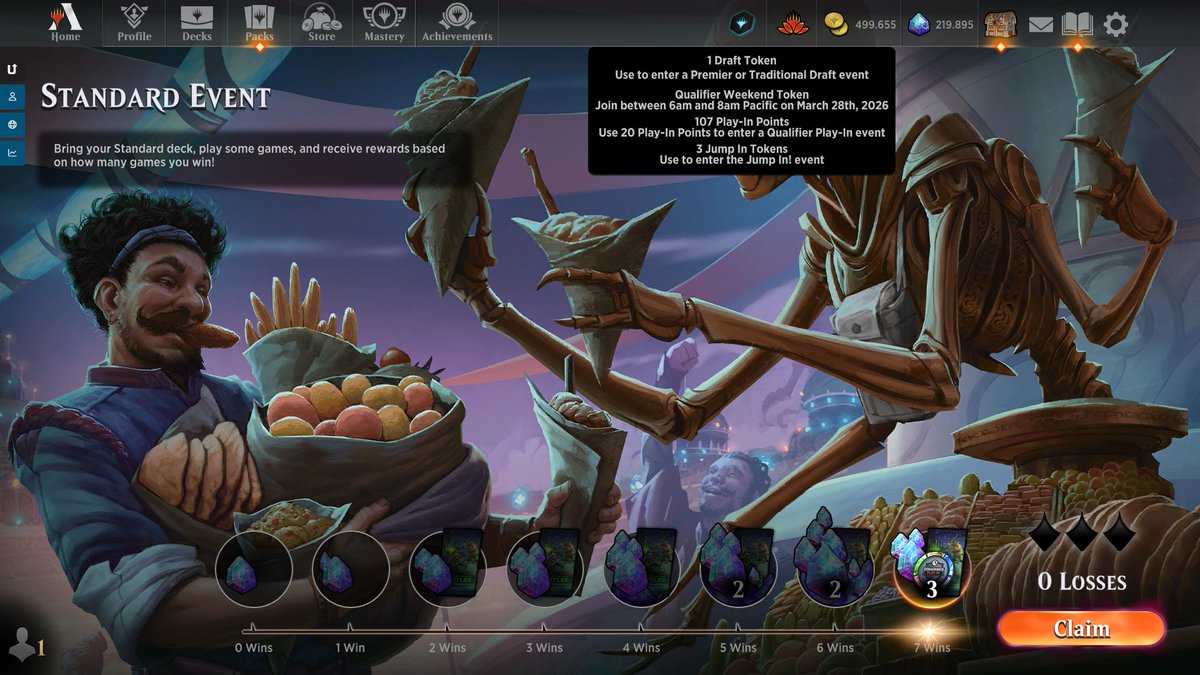Screen dimensions: 1200x675
Task: Go to the Home tab
Action: (66, 23)
